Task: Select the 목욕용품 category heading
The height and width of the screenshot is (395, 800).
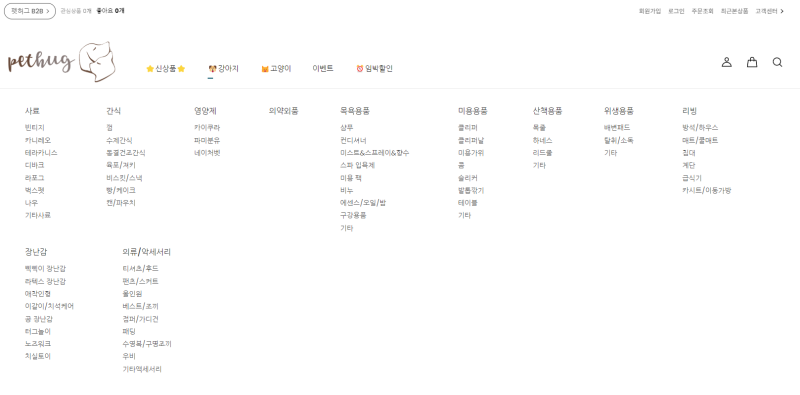Action: 355,111
